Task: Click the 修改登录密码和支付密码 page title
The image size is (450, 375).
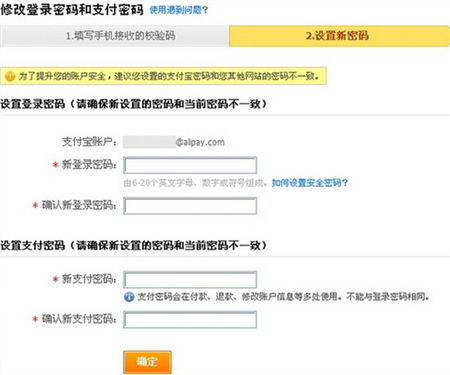Action: pos(72,10)
